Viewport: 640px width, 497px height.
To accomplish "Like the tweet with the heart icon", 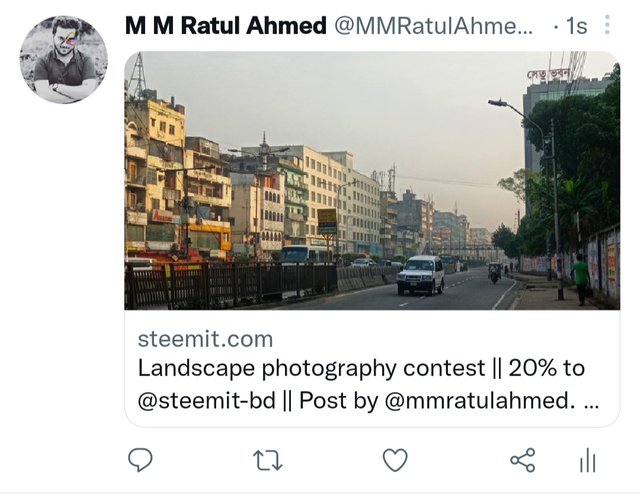I will click(395, 460).
